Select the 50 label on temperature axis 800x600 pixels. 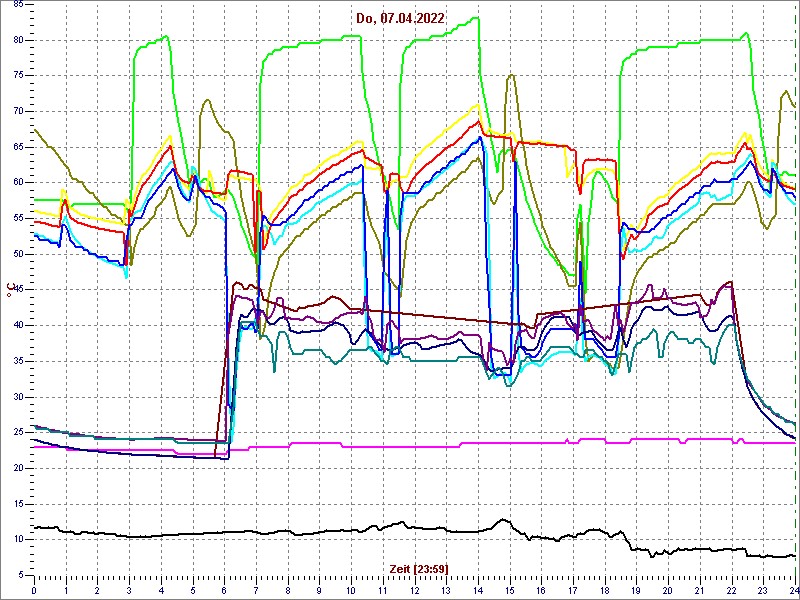pos(19,254)
